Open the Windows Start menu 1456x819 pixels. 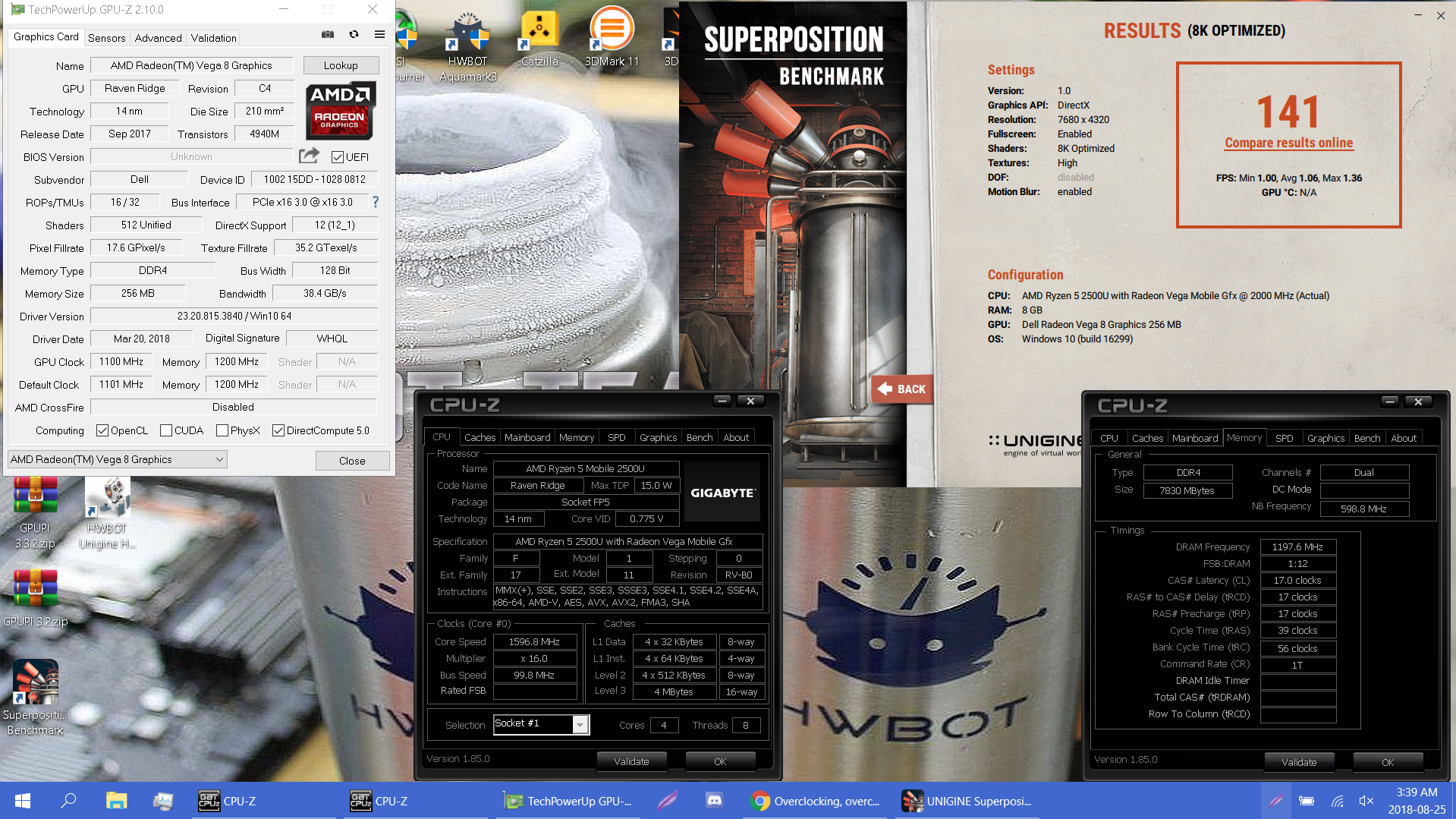23,801
